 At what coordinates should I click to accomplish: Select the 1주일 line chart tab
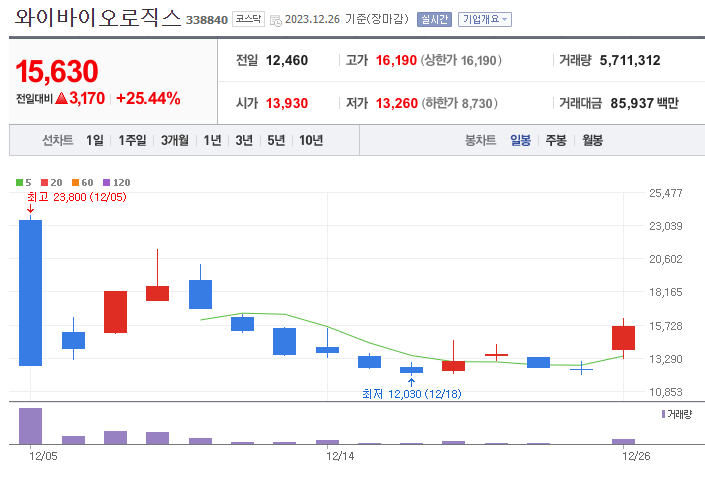click(132, 140)
